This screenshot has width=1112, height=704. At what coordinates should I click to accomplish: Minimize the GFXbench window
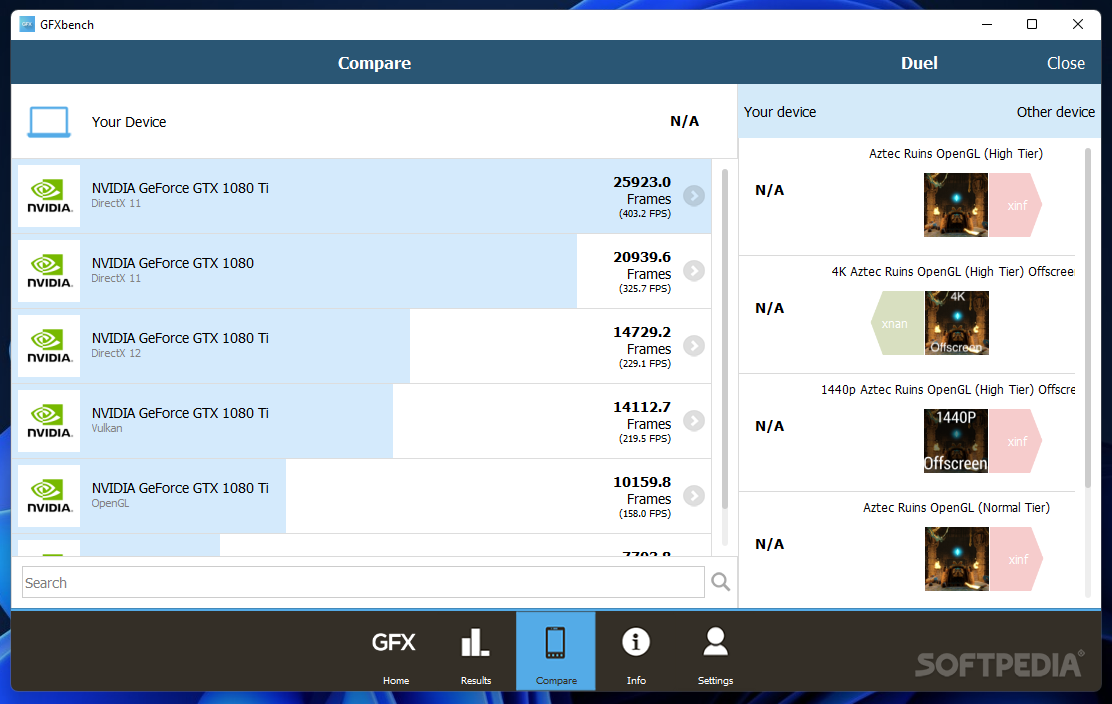986,24
